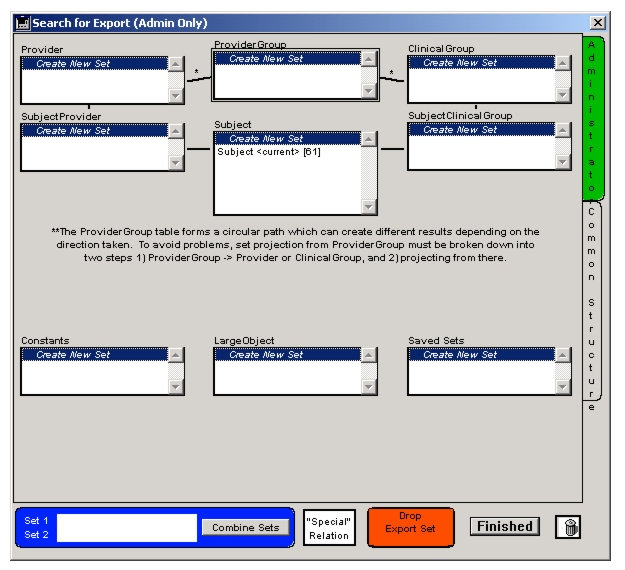625x570 pixels.
Task: Select Create New Set in Constants list
Action: click(94, 355)
